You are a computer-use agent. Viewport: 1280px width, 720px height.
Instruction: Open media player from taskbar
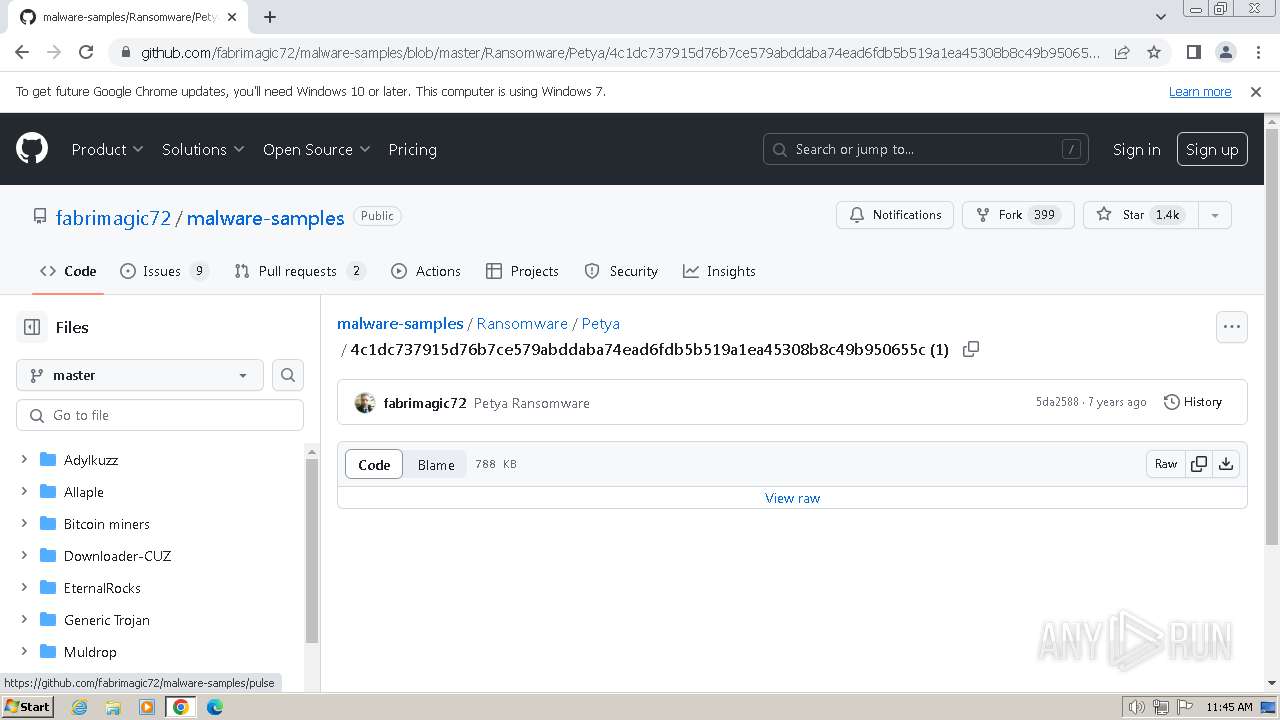pos(147,707)
